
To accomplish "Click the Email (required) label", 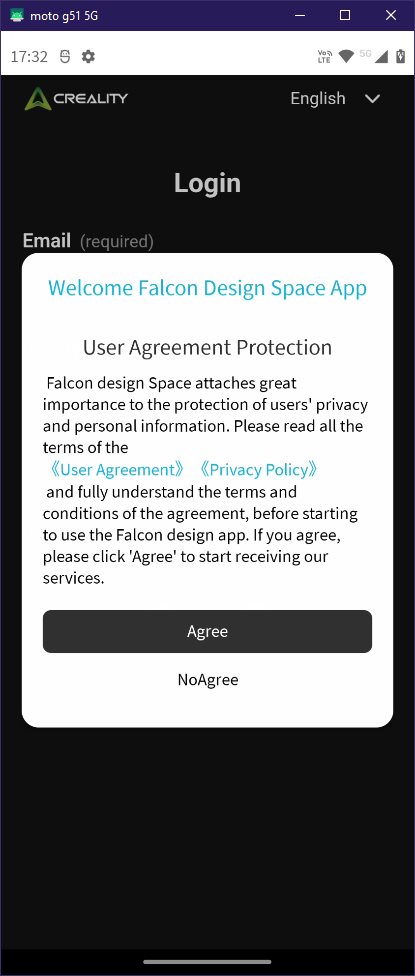I will [88, 241].
